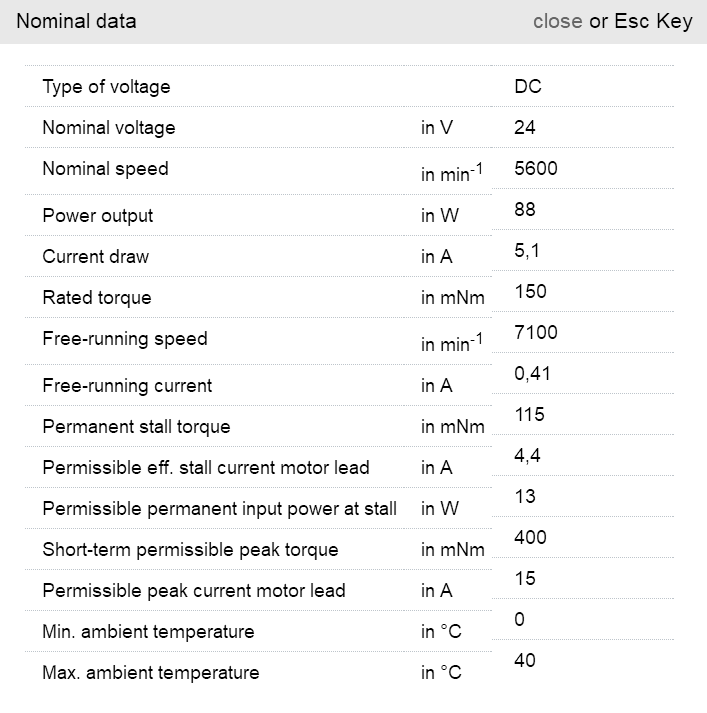Select Short-term permissible peak torque label
This screenshot has height=713, width=707.
[x=190, y=550]
